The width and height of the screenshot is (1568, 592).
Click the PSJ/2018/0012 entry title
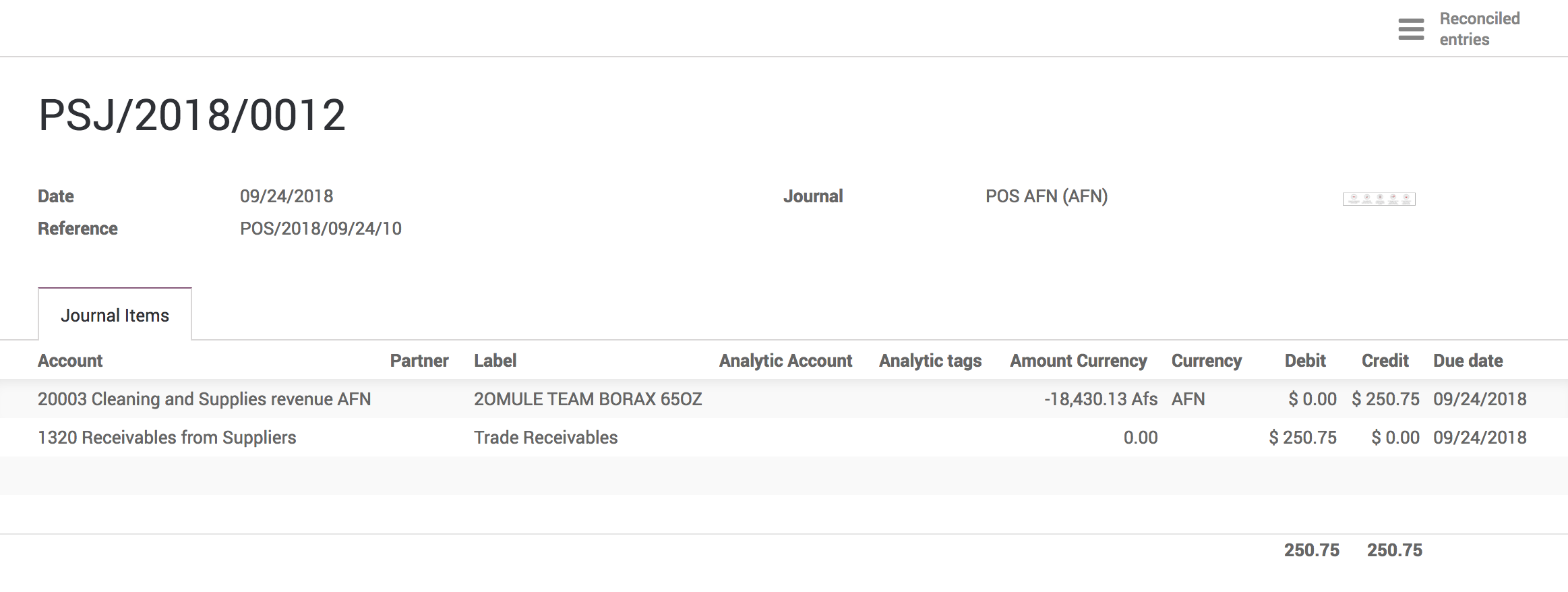pyautogui.click(x=192, y=115)
